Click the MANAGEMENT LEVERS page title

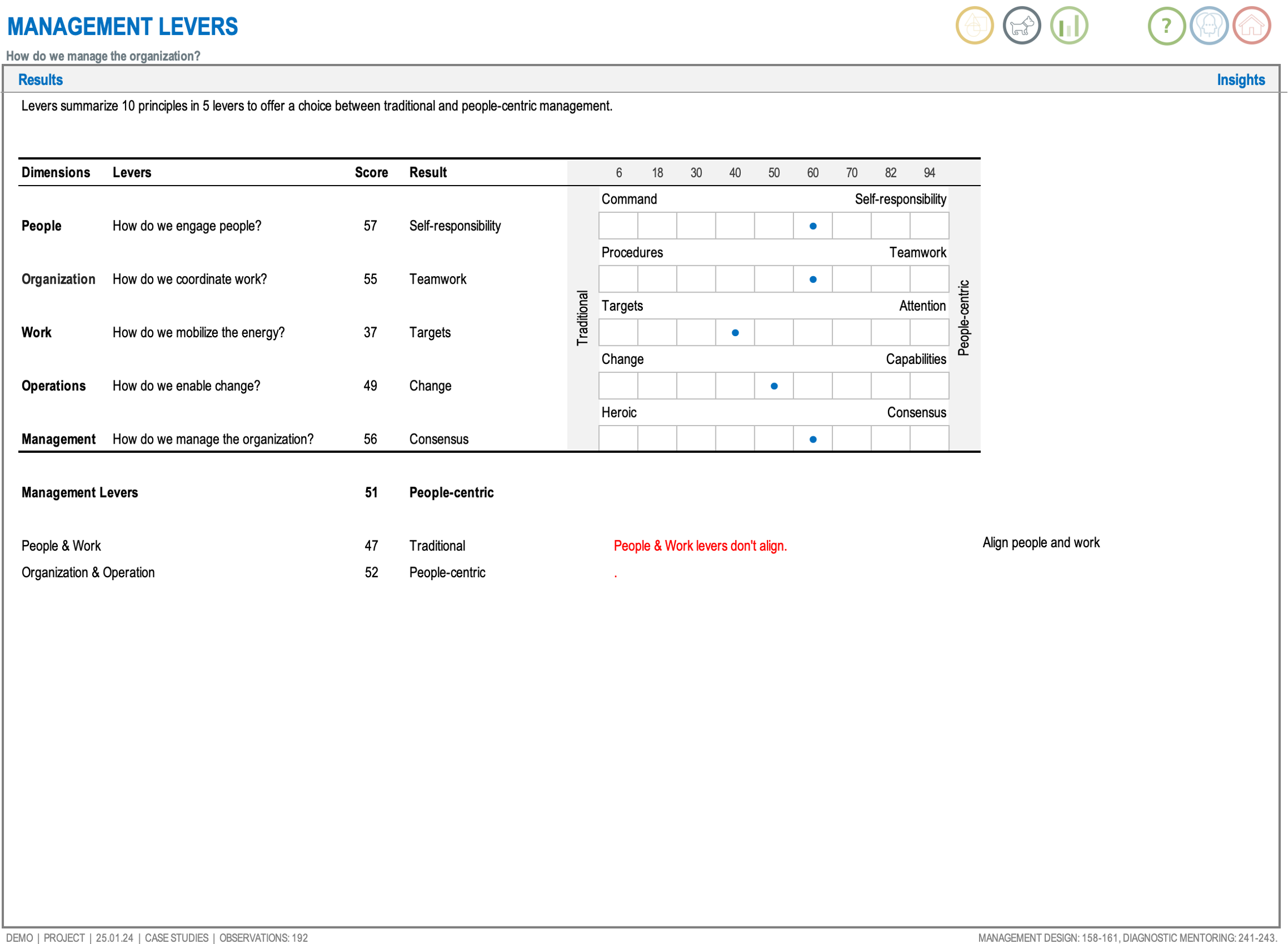pyautogui.click(x=122, y=27)
